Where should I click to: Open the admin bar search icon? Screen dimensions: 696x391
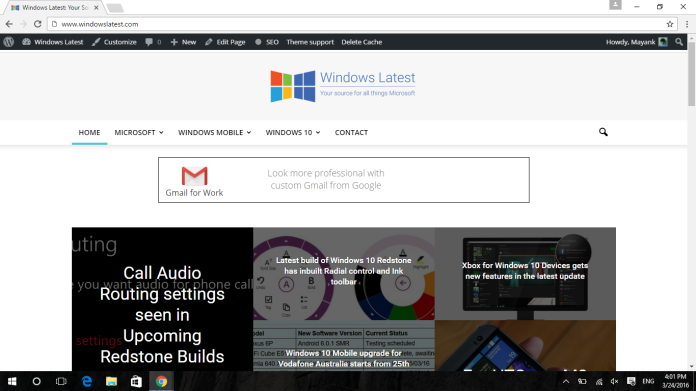click(679, 42)
